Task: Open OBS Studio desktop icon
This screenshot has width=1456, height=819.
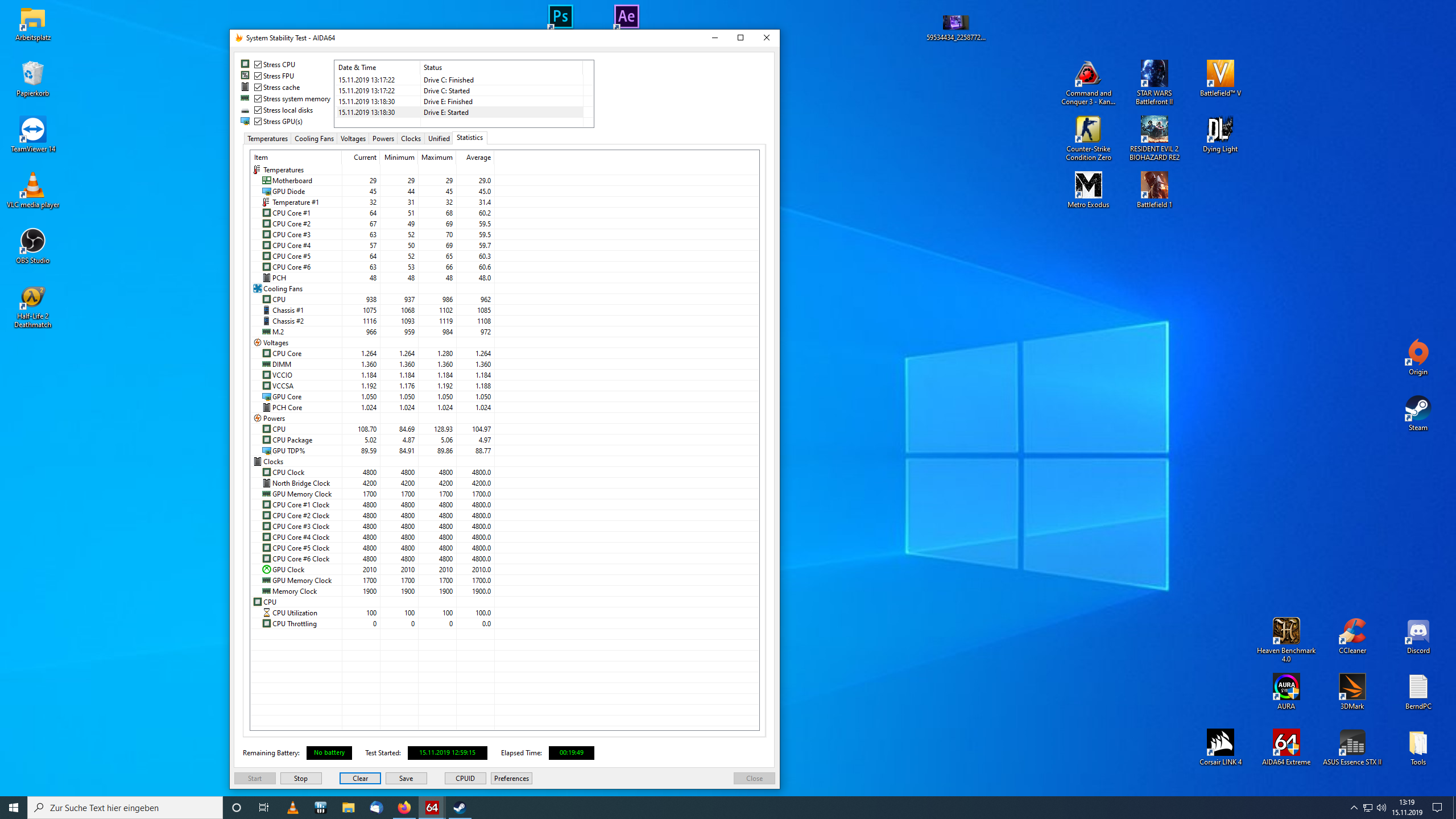Action: click(x=32, y=242)
